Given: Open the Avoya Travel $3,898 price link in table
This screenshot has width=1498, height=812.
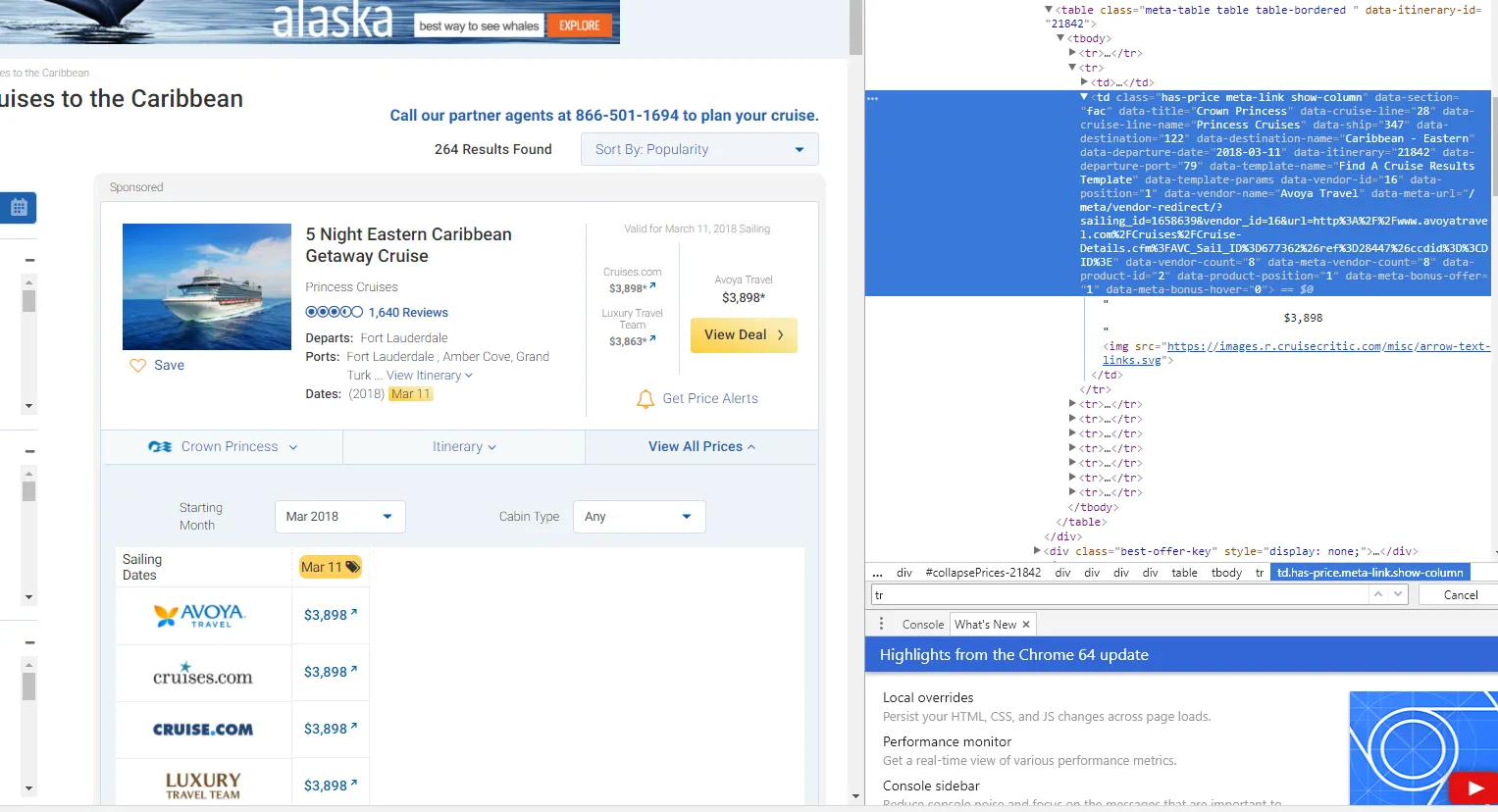Looking at the screenshot, I should [331, 616].
